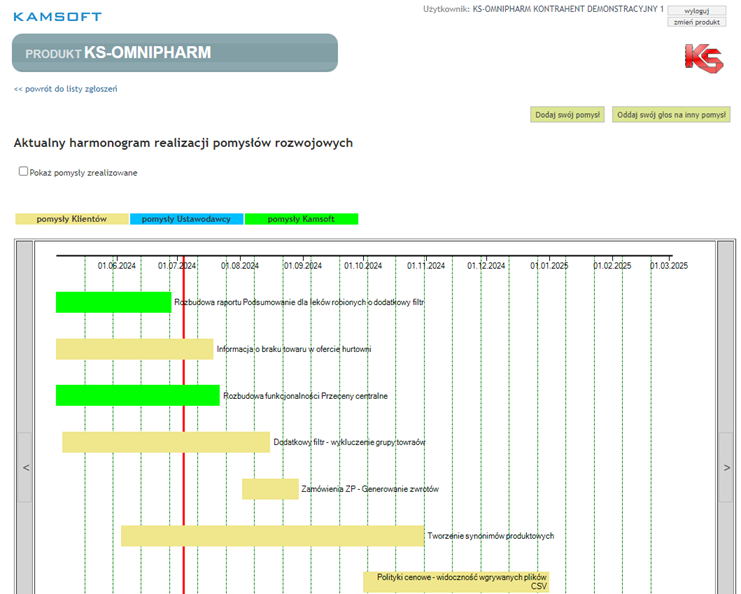Click date label '01.02.2025' on timeline

click(x=612, y=266)
